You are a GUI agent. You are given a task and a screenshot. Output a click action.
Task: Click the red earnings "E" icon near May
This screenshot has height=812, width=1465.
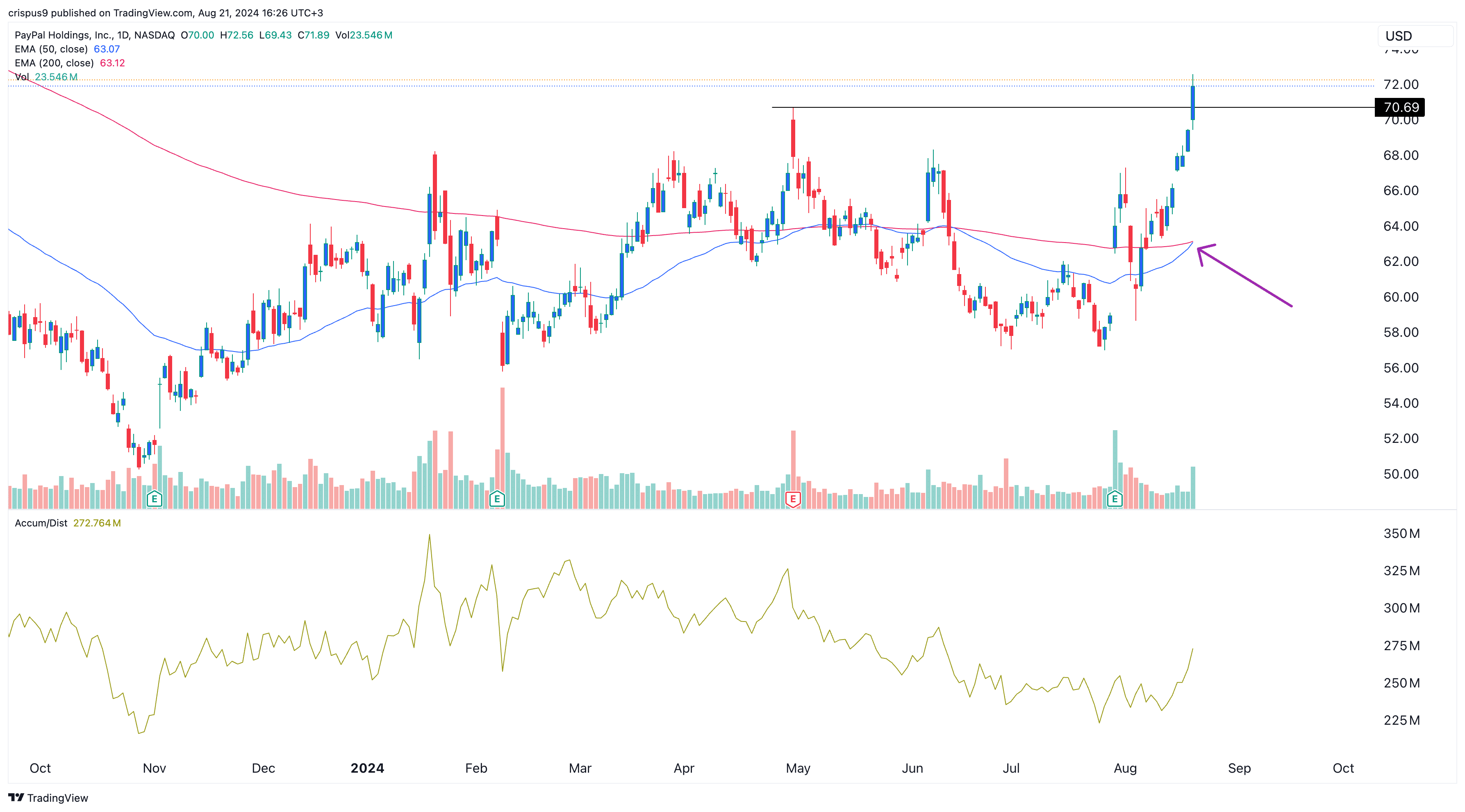(793, 499)
